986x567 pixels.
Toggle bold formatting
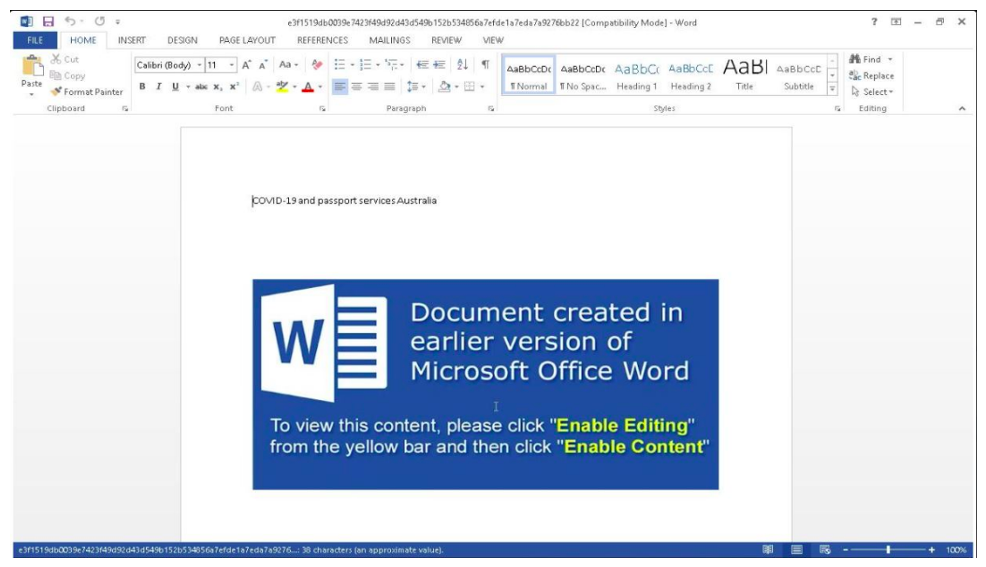[142, 87]
